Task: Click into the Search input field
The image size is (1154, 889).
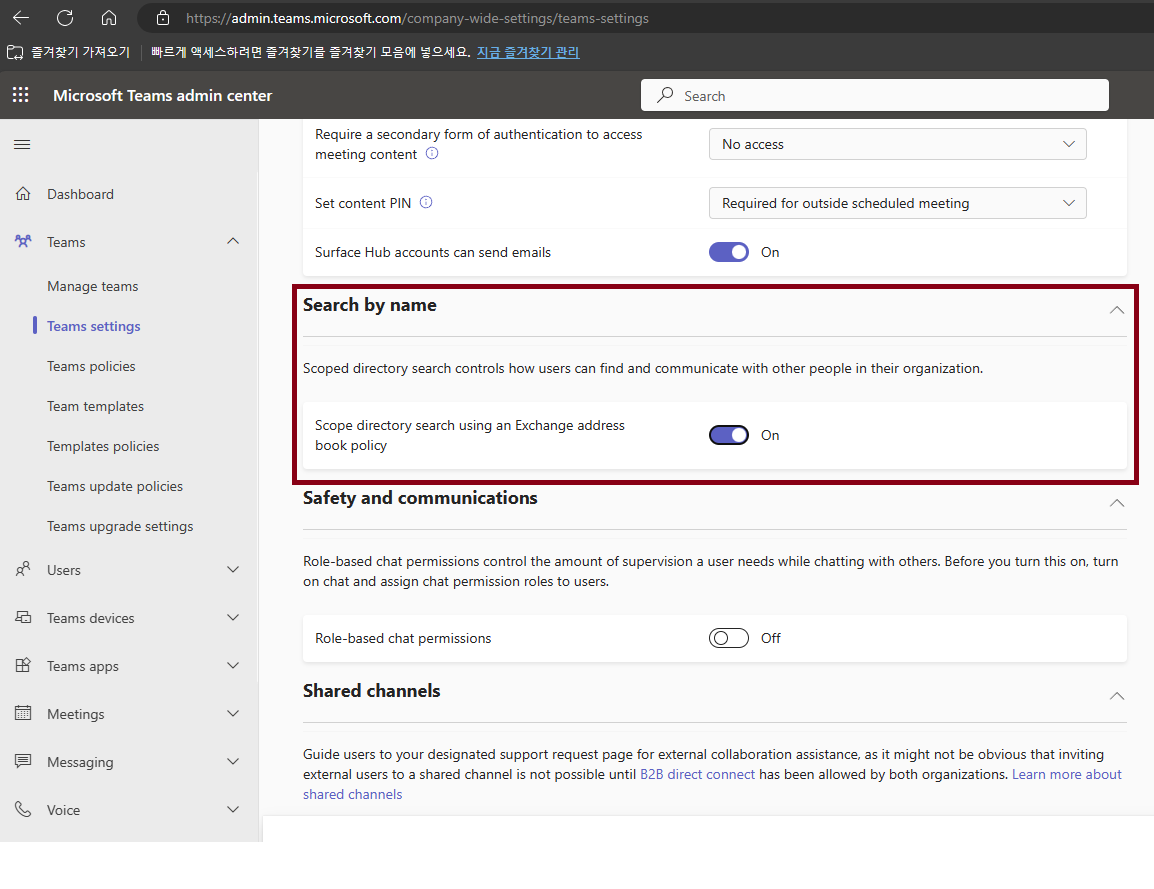Action: [x=874, y=95]
